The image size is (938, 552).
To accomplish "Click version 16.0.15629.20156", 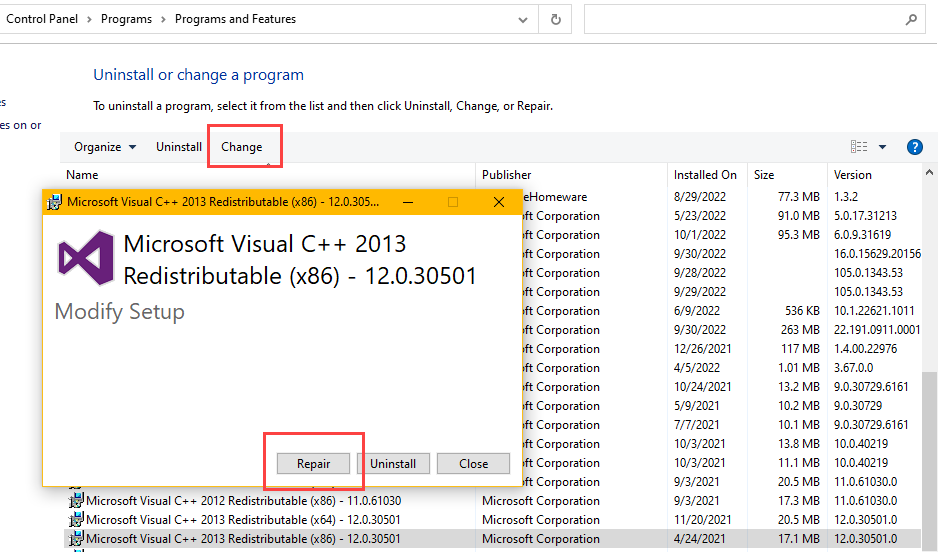I will coord(877,254).
